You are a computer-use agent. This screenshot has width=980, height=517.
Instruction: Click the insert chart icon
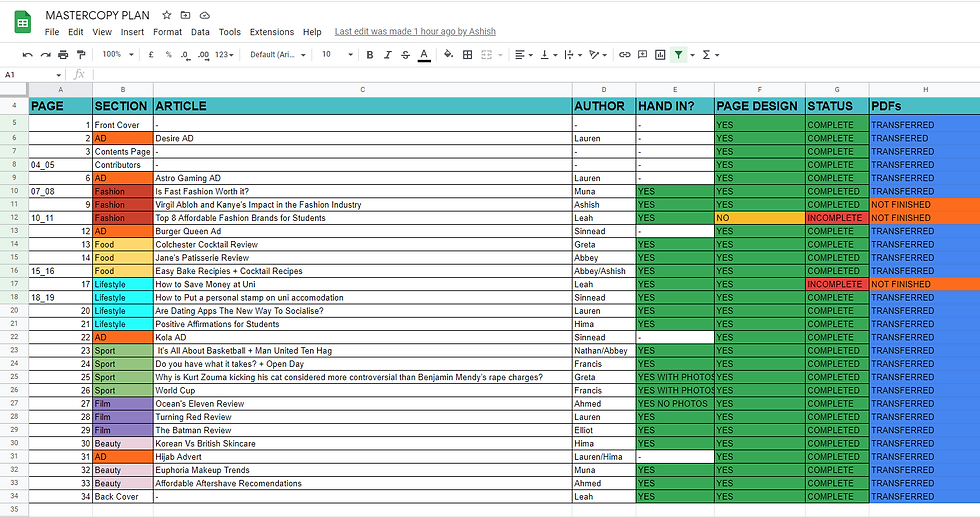click(660, 55)
